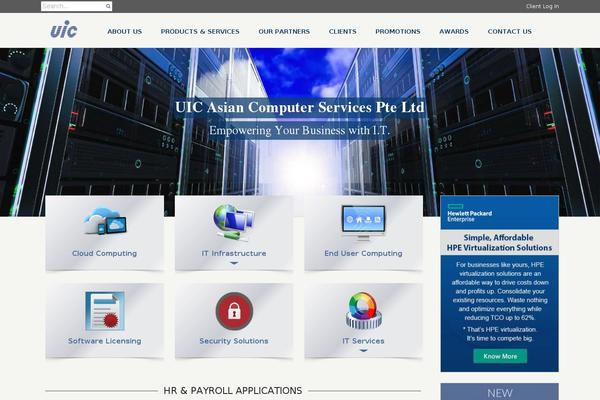This screenshot has height=400, width=600.
Task: Open the Clients menu item
Action: 342,31
